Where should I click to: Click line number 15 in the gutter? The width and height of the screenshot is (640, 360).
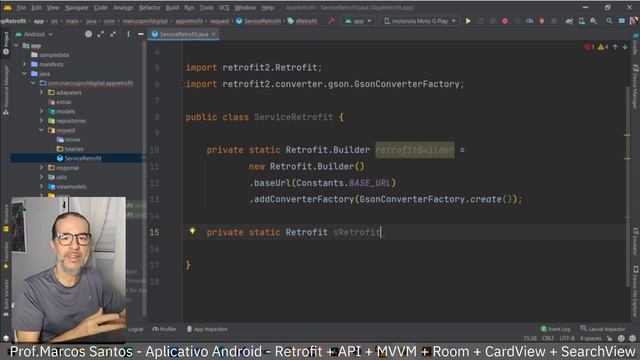(x=154, y=232)
